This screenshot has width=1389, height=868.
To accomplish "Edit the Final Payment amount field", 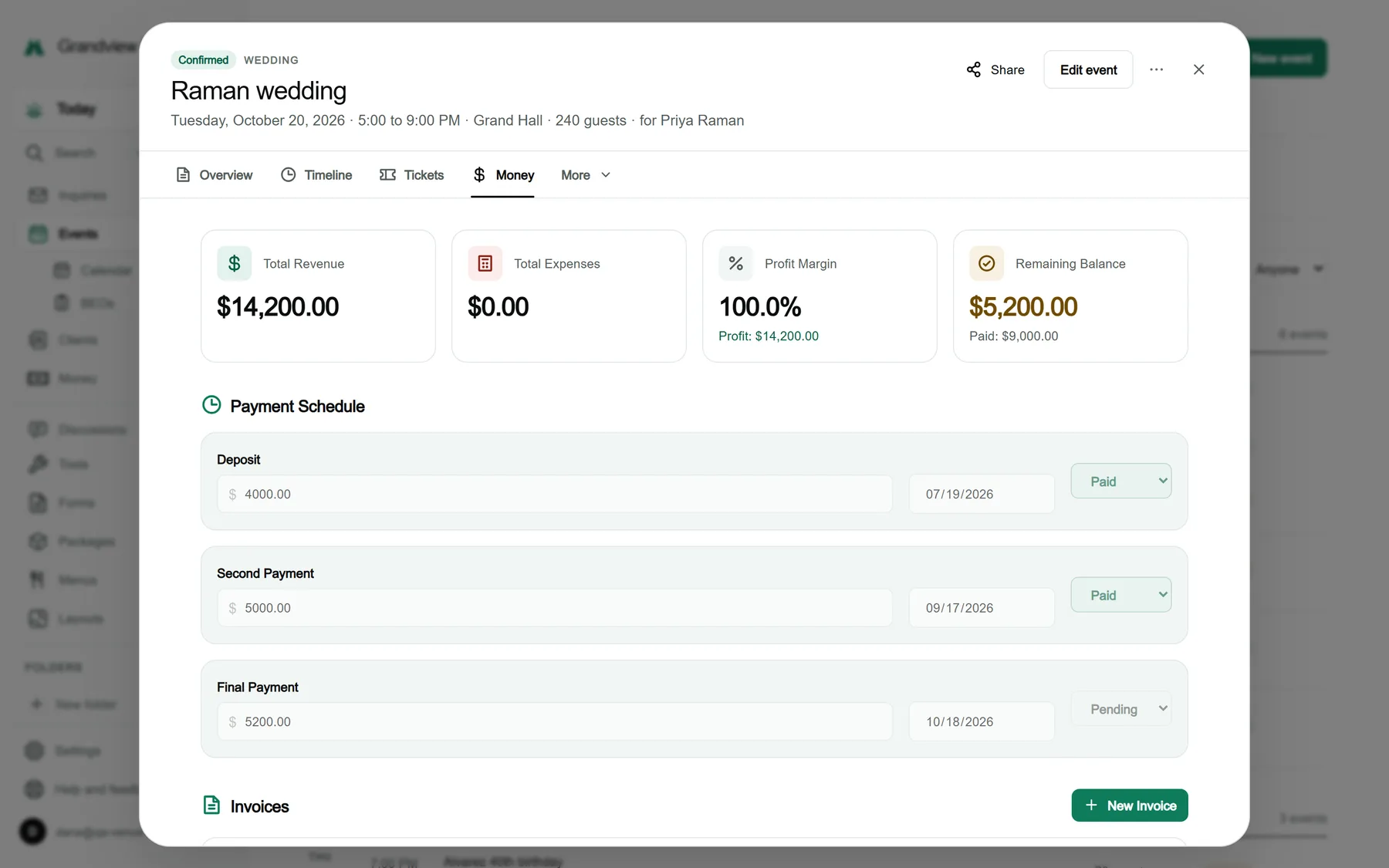I will [555, 721].
